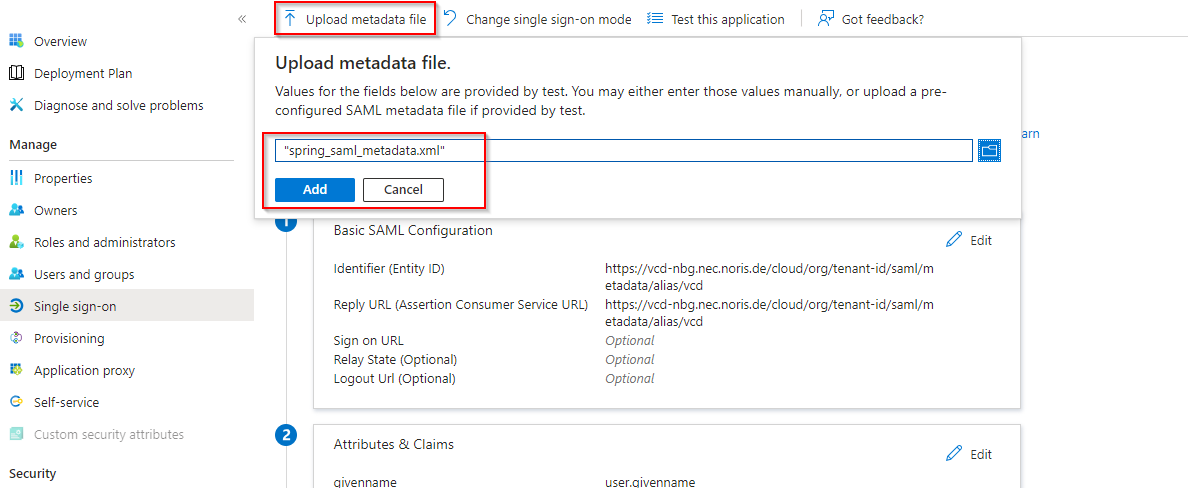Click Change single sign-on mode
This screenshot has width=1188, height=488.
pyautogui.click(x=537, y=19)
